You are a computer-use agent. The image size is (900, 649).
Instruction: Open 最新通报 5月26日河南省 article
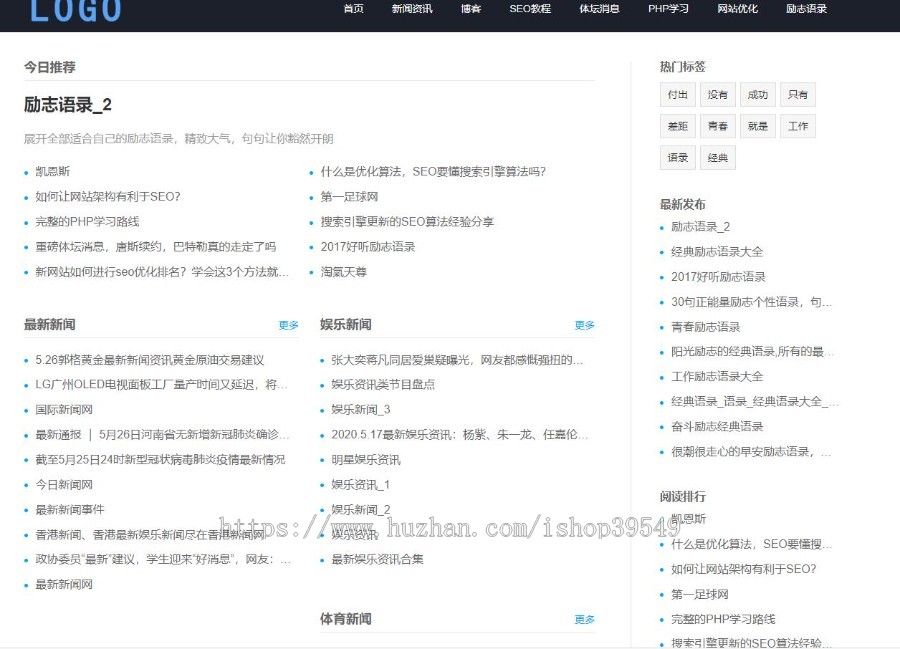coord(162,434)
